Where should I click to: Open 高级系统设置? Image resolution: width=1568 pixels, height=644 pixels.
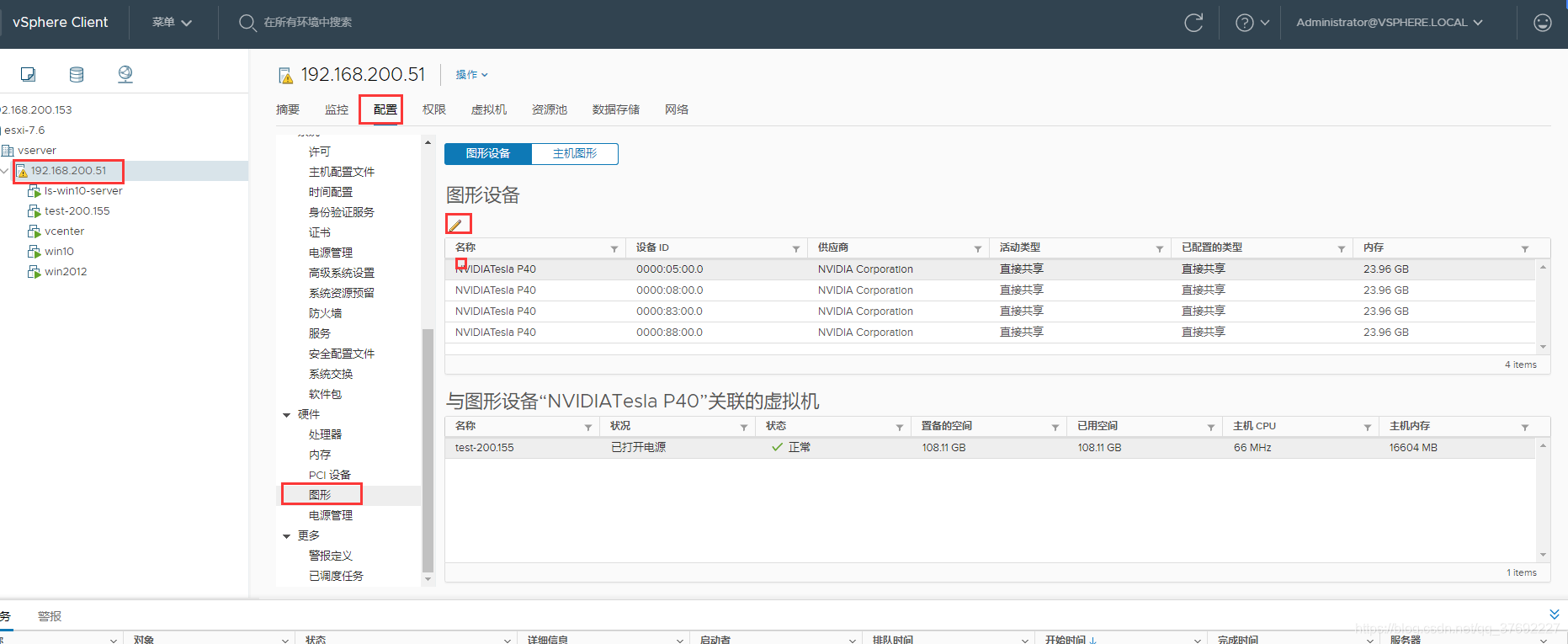[342, 273]
